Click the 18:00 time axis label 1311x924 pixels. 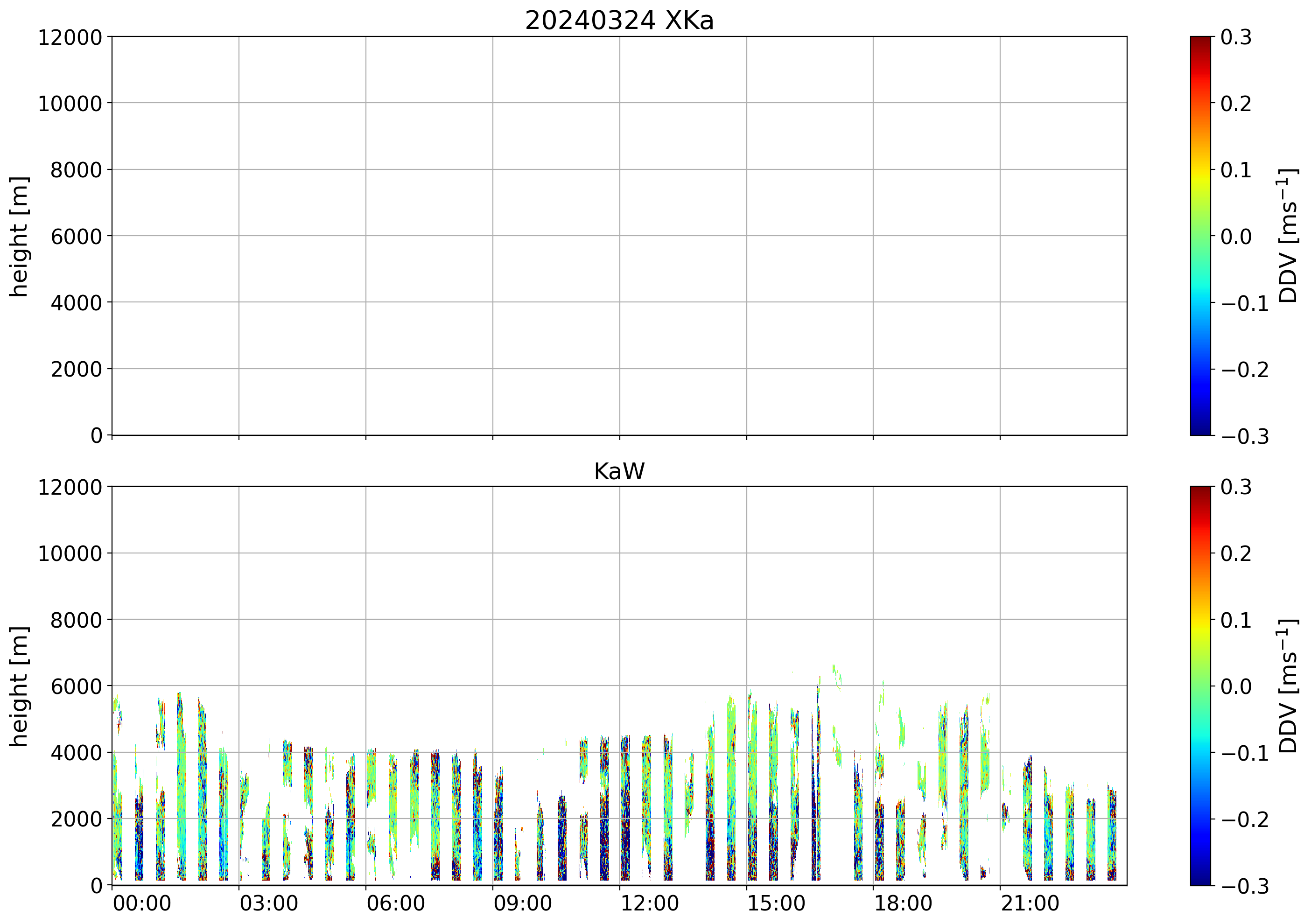[903, 904]
